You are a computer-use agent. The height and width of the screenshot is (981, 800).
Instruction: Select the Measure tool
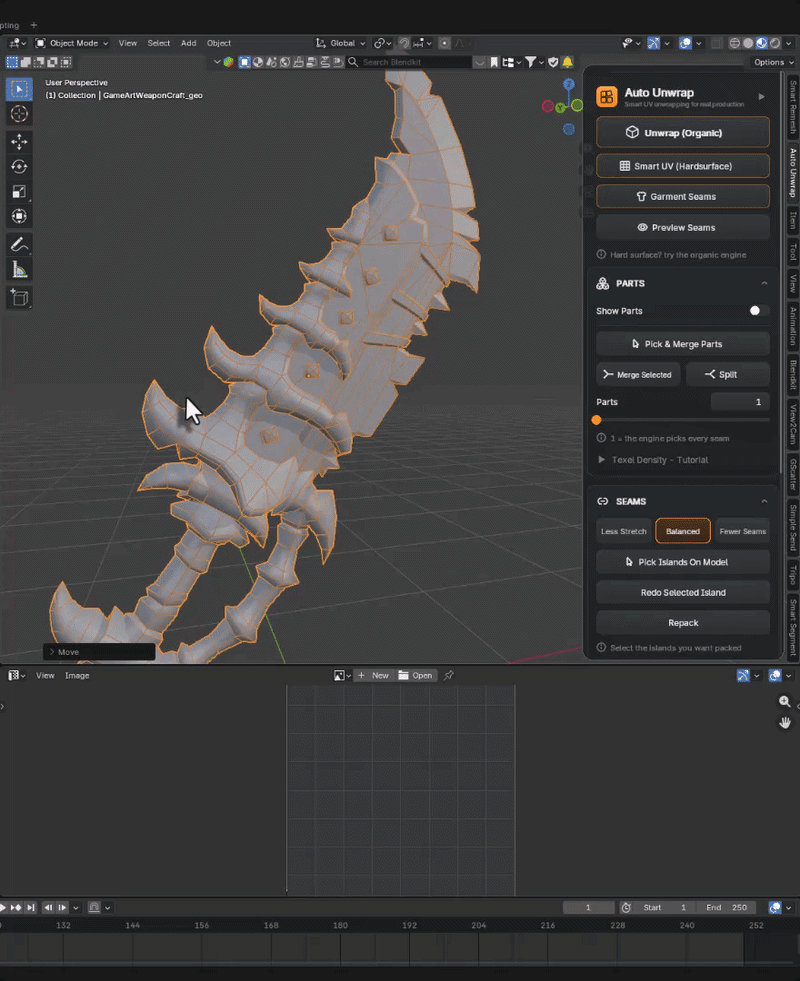pos(19,270)
